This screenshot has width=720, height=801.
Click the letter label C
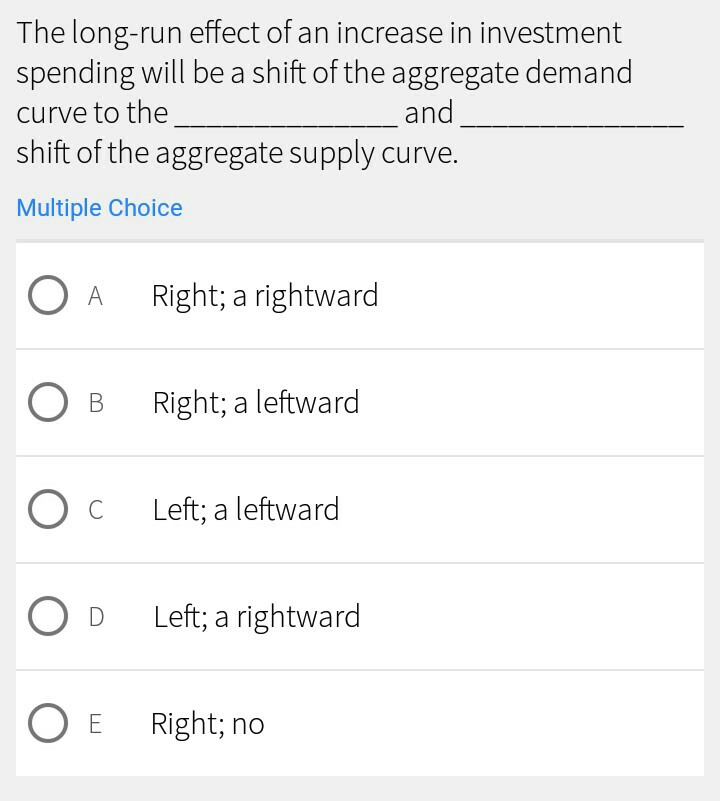(95, 509)
